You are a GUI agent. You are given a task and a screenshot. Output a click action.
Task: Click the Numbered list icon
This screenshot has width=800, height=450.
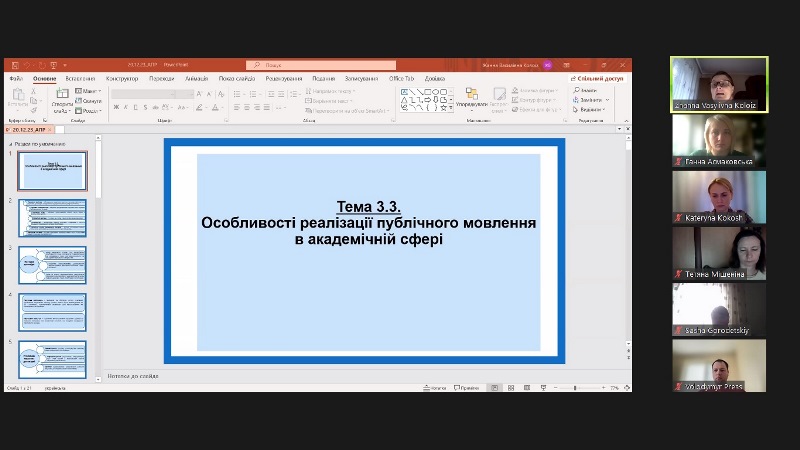pos(254,94)
